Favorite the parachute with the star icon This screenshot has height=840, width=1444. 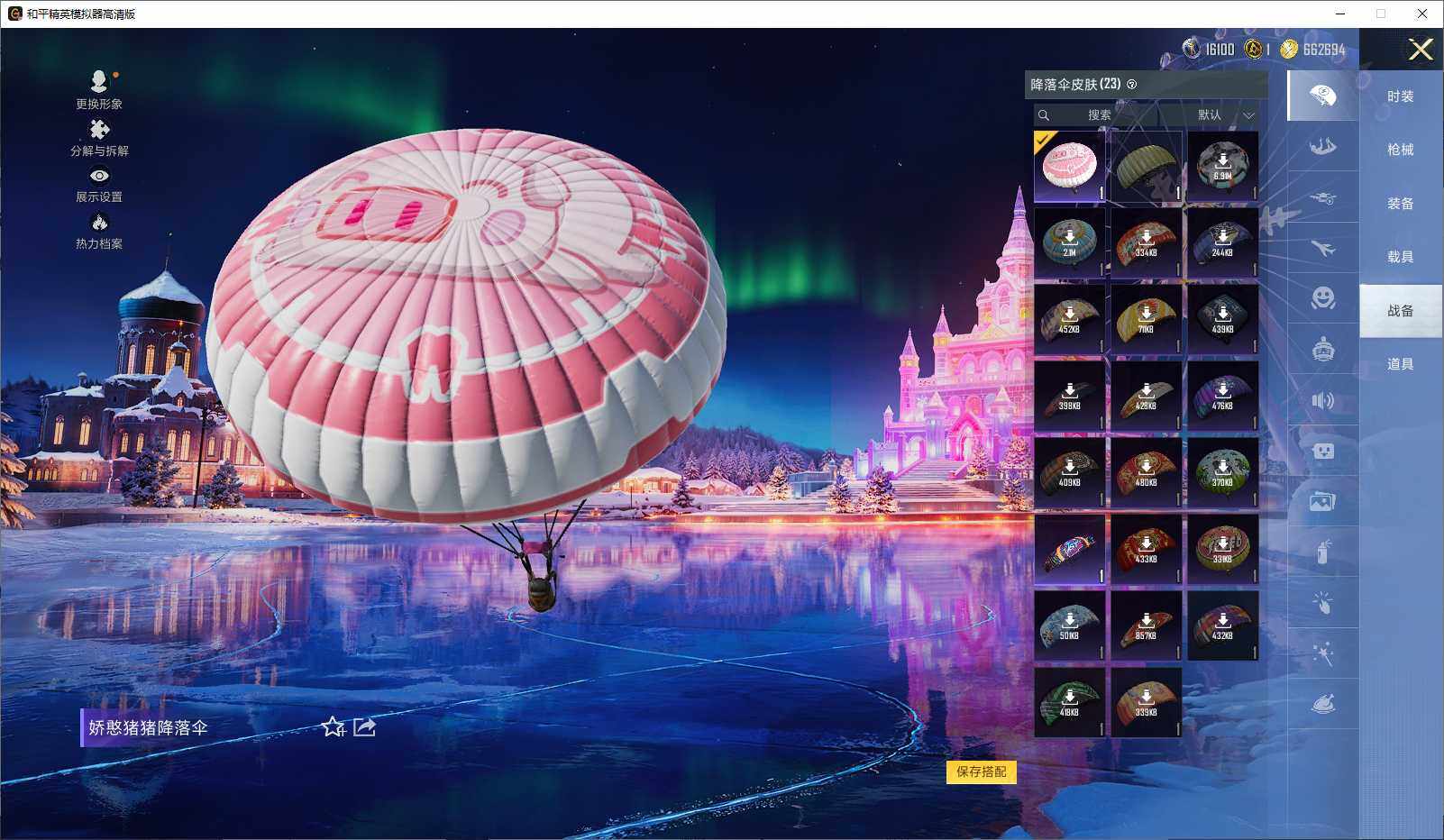click(x=333, y=726)
